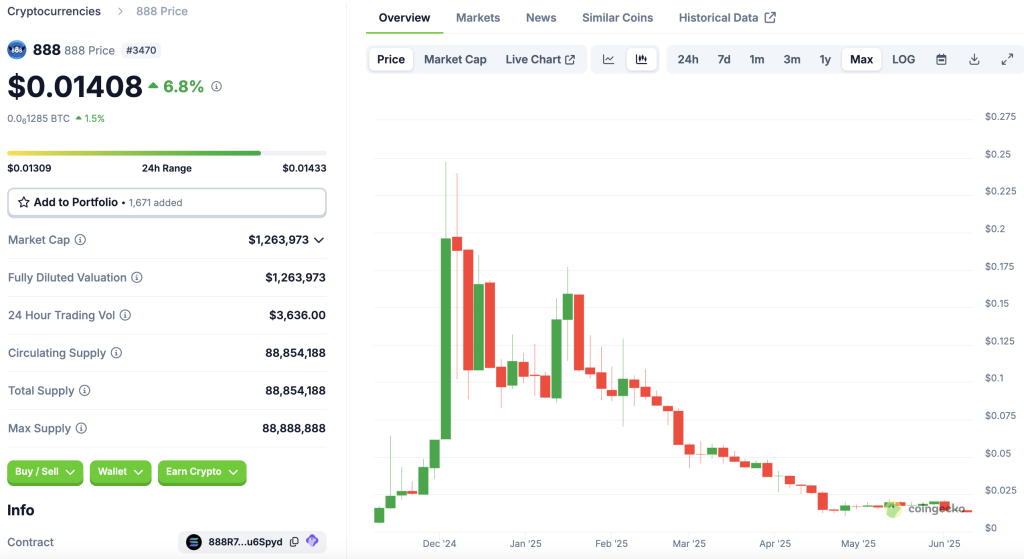The image size is (1024, 559).
Task: Click the 888 Price breadcrumb text
Action: (x=162, y=11)
